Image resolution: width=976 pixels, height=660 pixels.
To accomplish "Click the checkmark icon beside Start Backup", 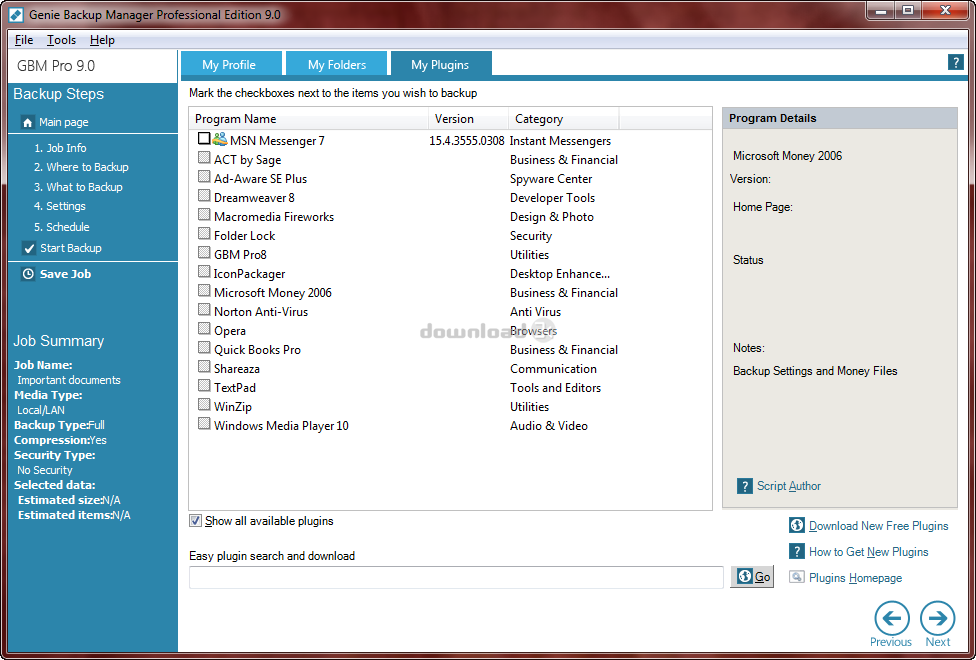I will tap(29, 248).
